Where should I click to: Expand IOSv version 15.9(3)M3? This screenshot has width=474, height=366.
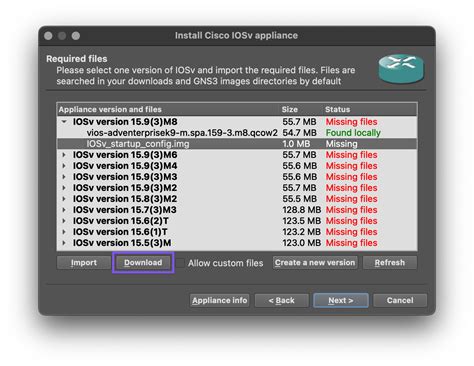point(64,177)
